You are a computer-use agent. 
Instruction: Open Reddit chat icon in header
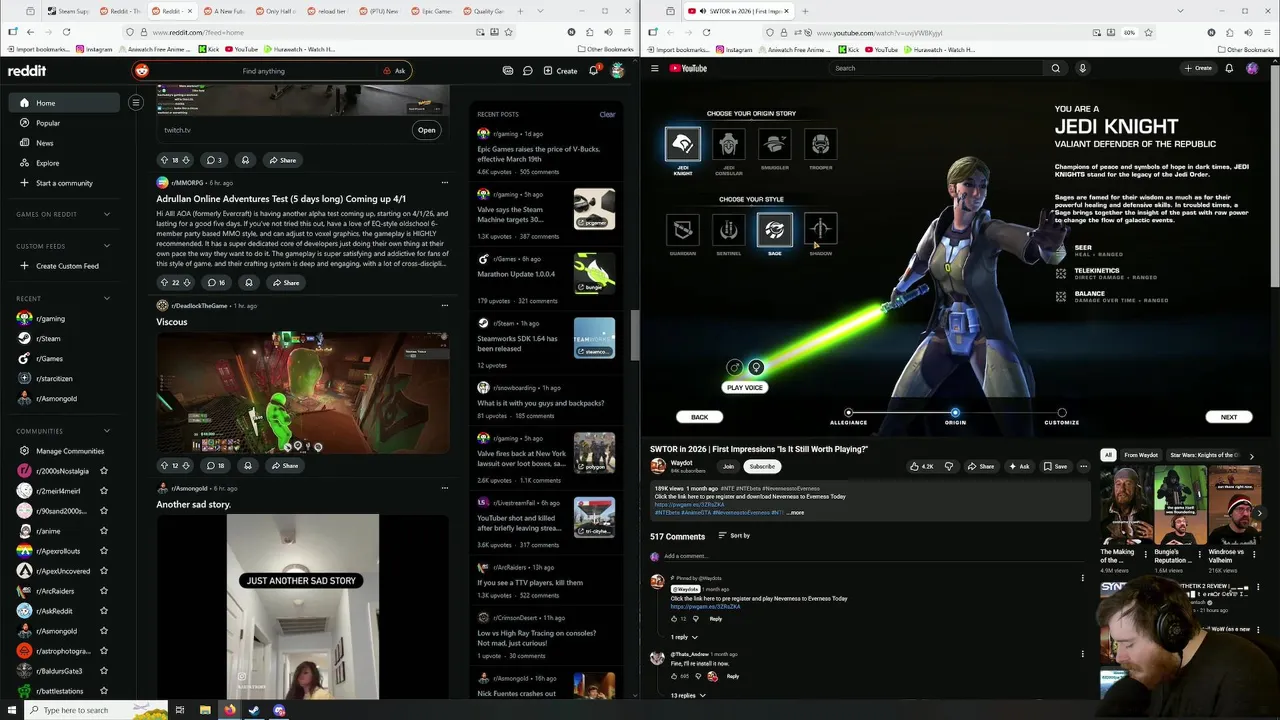527,71
